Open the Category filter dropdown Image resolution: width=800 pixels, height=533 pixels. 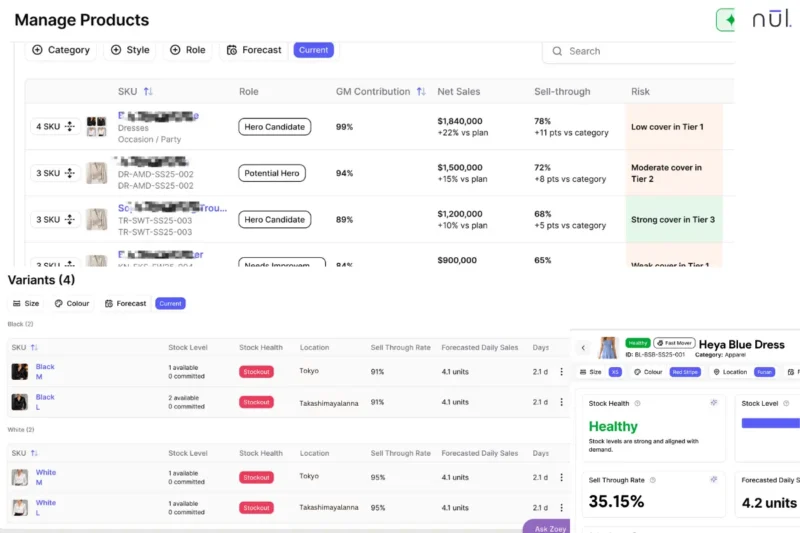tap(61, 49)
